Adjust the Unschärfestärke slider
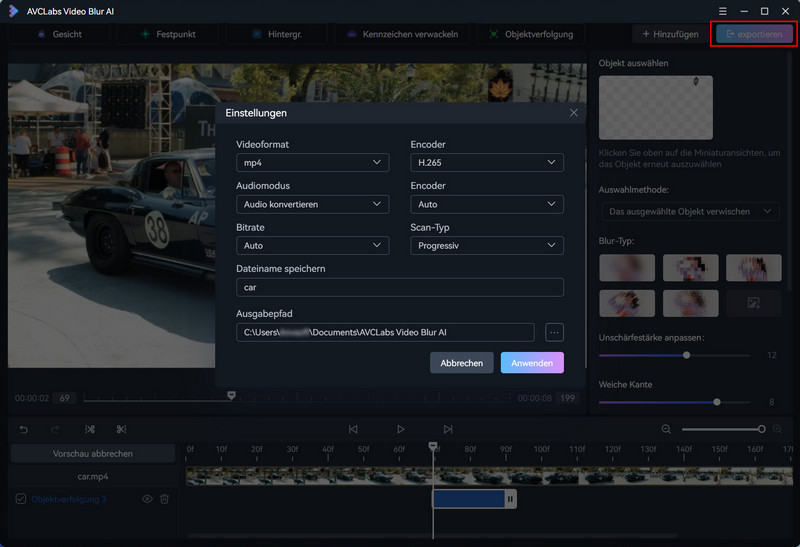 686,355
